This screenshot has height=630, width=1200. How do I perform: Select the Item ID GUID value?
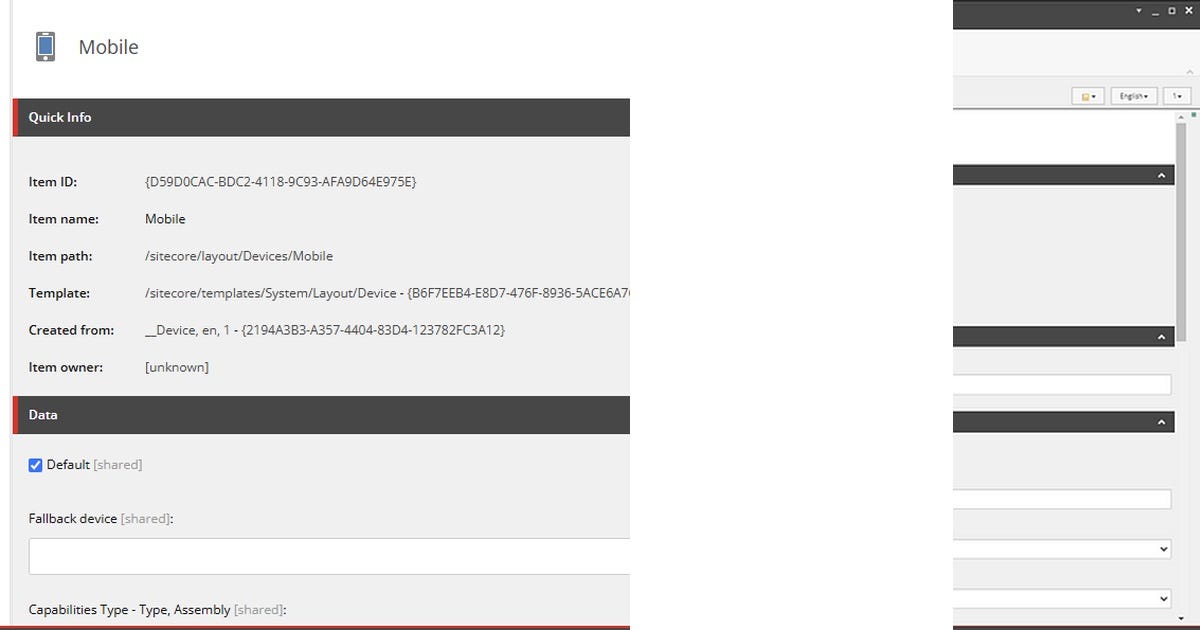tap(281, 182)
